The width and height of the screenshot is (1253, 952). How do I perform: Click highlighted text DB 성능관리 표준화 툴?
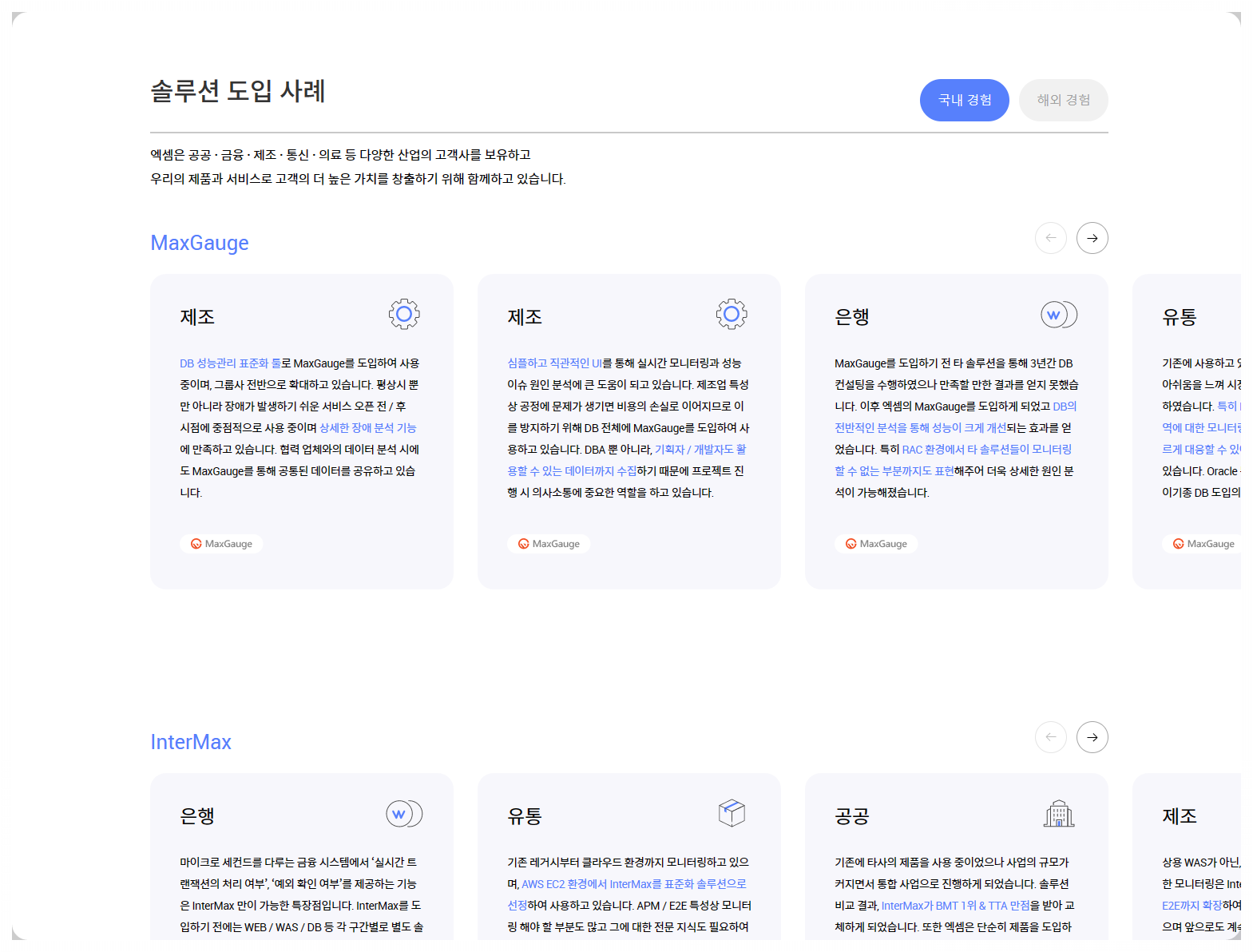(230, 363)
